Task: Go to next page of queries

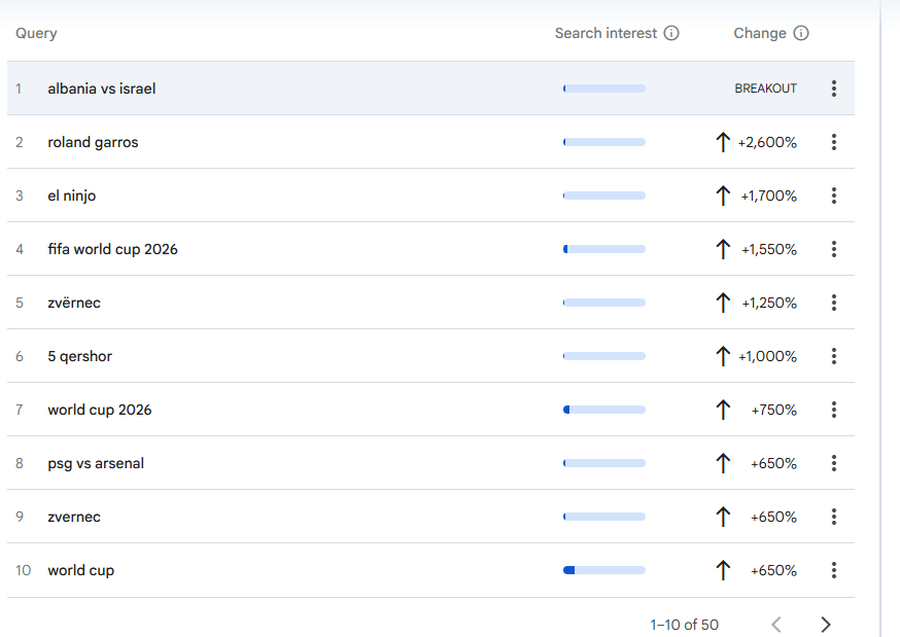Action: [x=825, y=624]
